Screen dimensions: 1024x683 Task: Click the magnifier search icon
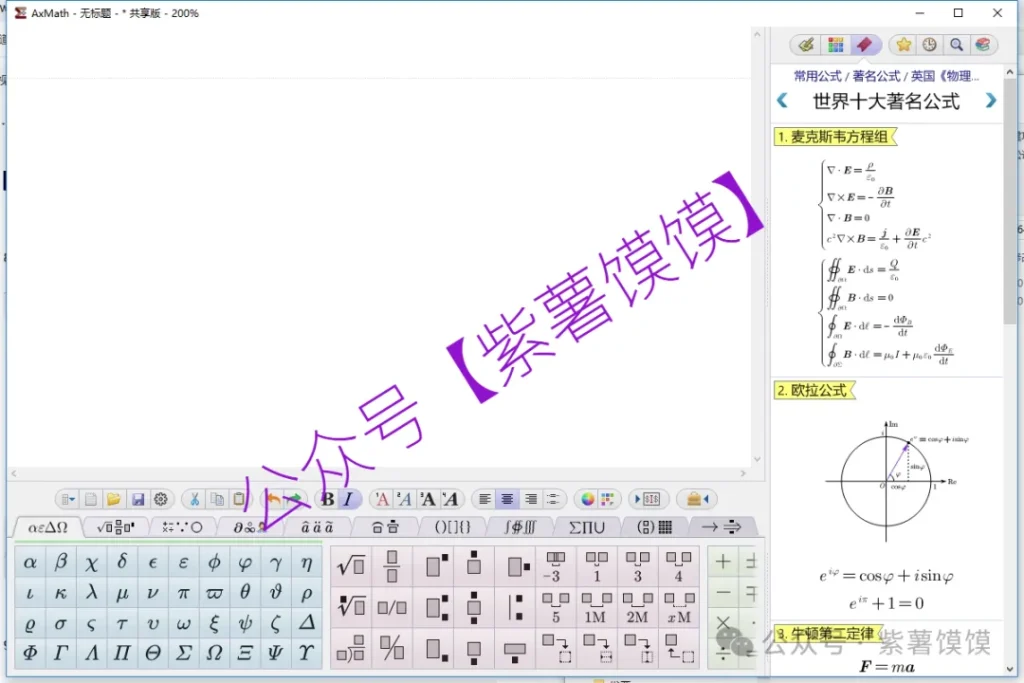coord(957,45)
